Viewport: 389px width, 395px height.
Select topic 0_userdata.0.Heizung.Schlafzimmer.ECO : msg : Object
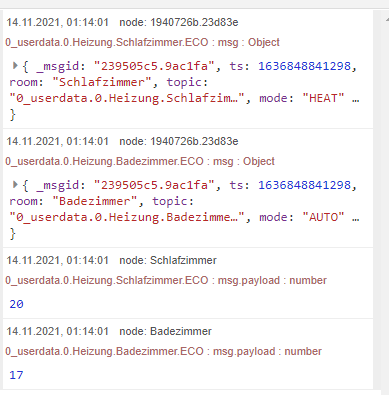142,42
